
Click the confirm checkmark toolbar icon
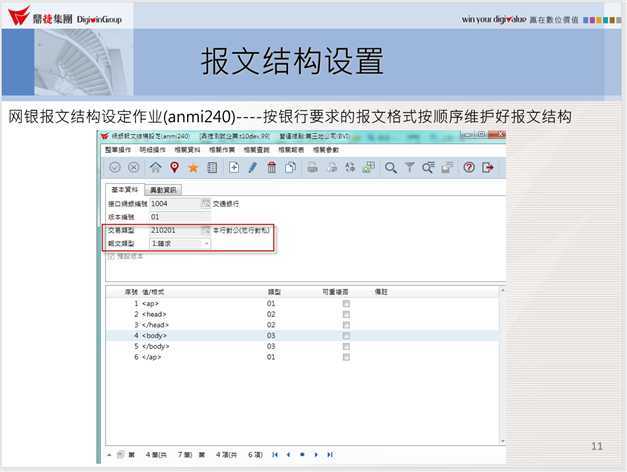tap(115, 167)
